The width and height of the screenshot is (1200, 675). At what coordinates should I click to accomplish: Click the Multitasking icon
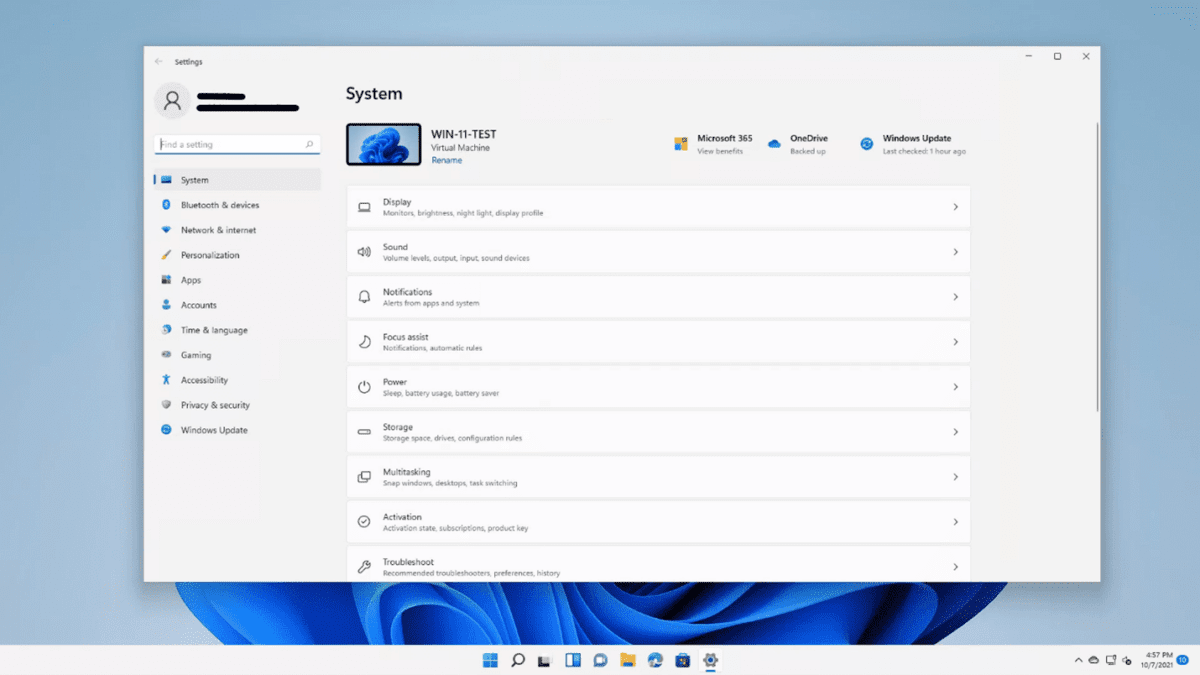tap(364, 476)
